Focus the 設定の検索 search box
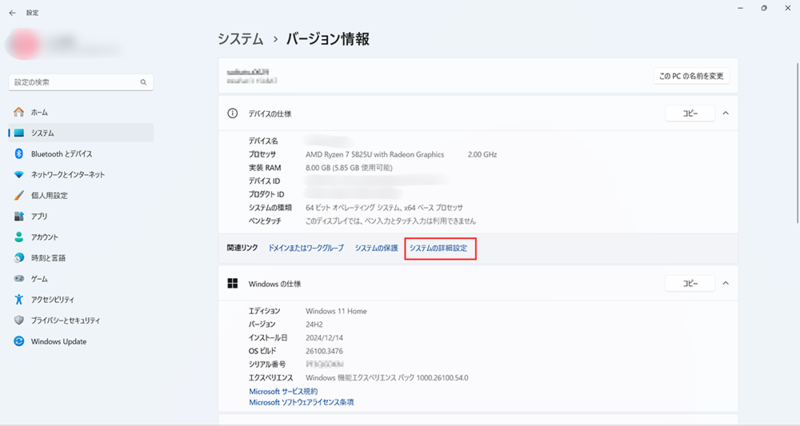Viewport: 800px width, 426px height. click(81, 82)
